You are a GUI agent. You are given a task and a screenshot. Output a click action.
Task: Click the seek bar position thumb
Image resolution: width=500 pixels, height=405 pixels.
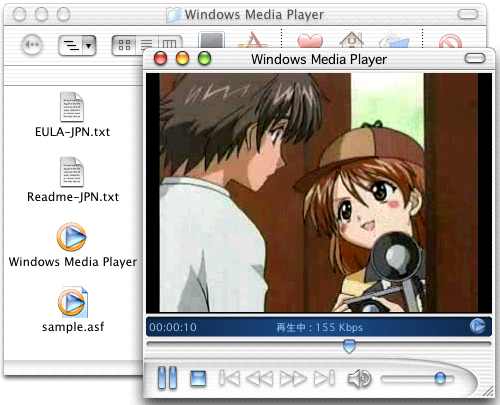[x=349, y=346]
